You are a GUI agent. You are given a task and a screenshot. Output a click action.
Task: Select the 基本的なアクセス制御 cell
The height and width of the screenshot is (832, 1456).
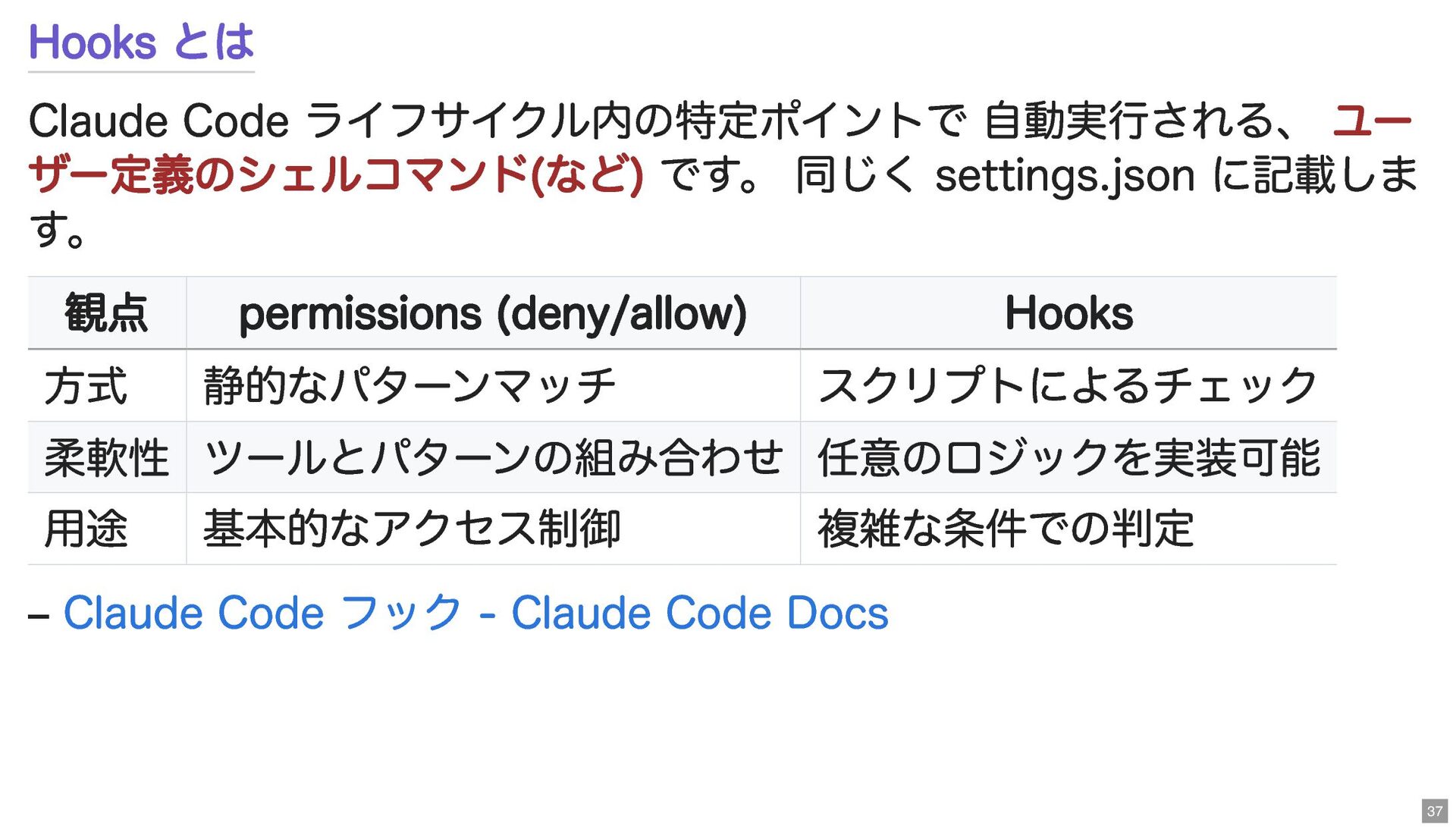tap(412, 529)
